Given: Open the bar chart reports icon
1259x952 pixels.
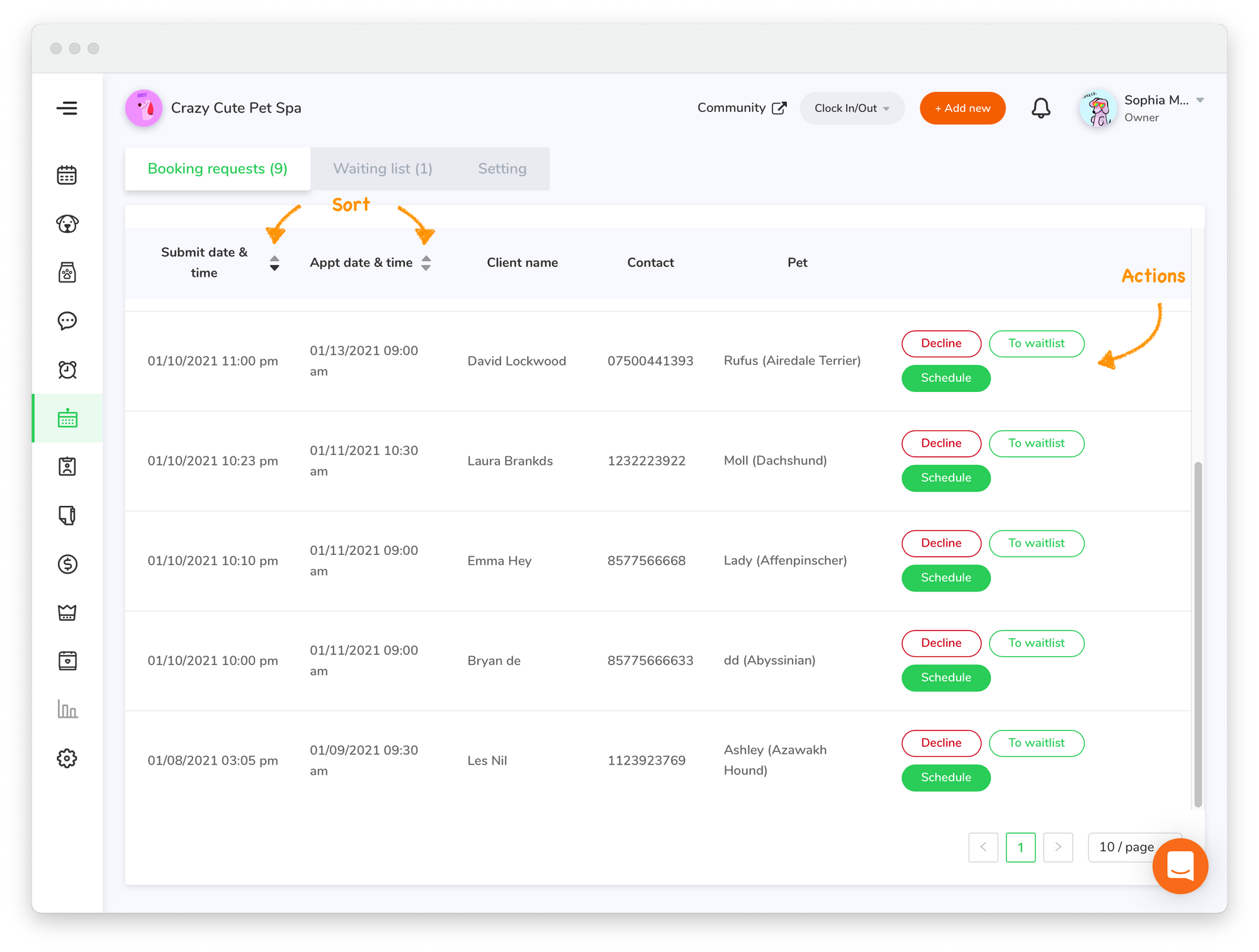Looking at the screenshot, I should (67, 709).
